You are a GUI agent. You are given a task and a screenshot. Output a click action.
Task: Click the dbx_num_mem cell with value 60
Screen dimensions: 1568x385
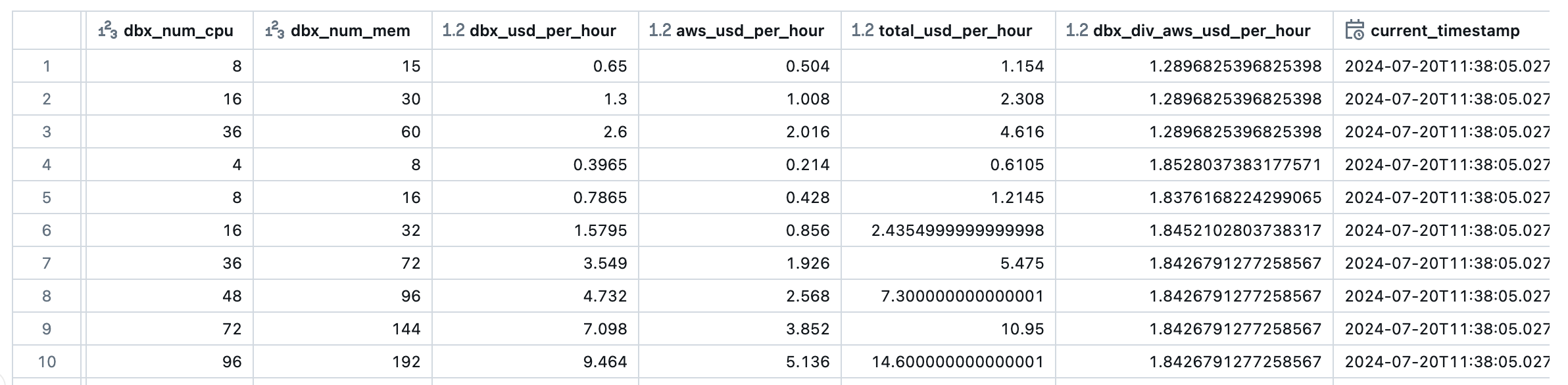tap(343, 131)
